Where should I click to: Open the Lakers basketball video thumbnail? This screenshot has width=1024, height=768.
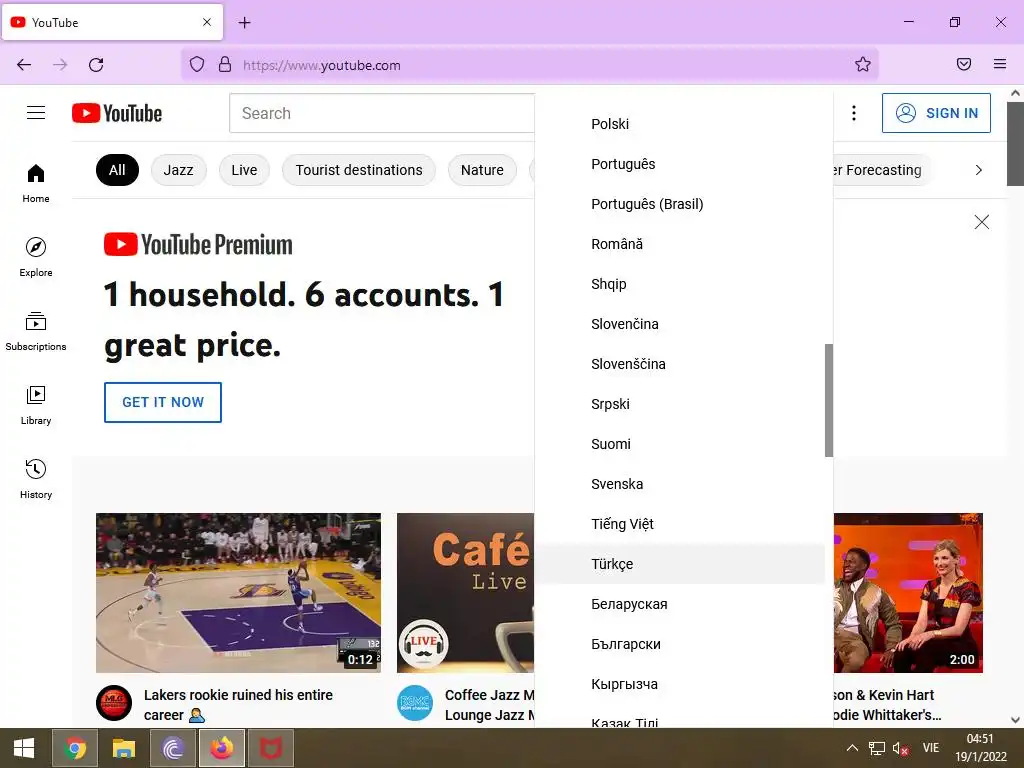click(x=238, y=593)
